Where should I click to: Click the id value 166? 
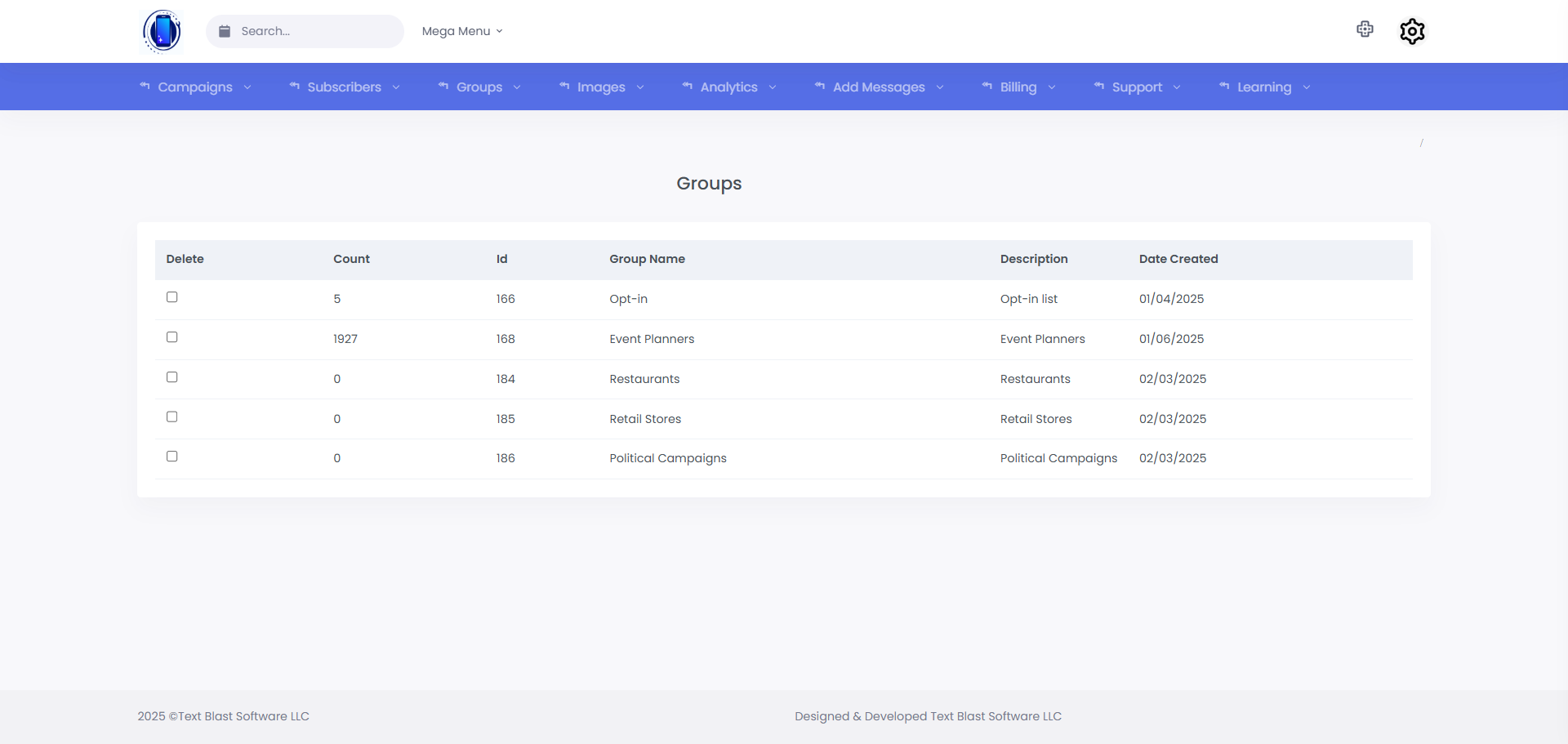506,299
